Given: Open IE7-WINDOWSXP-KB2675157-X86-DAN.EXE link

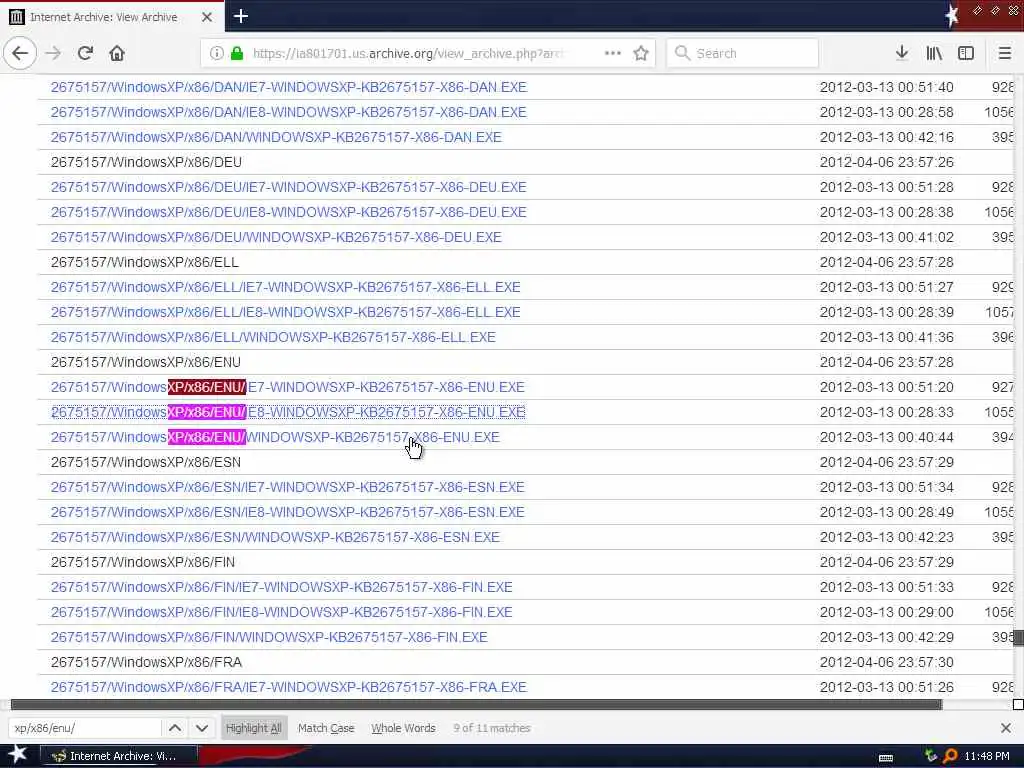Looking at the screenshot, I should 289,87.
